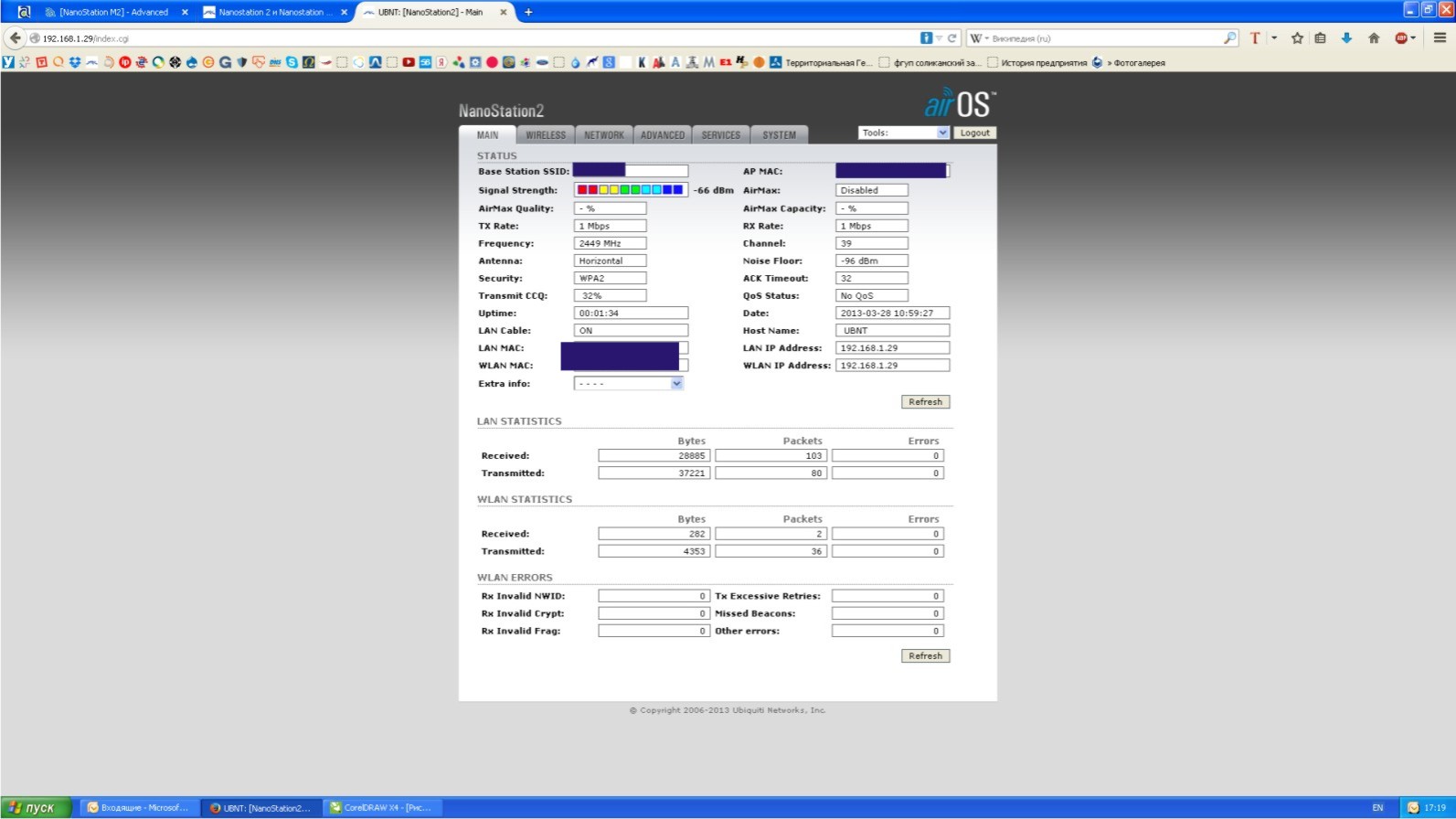Open the orange circle bookmark icon

click(759, 62)
